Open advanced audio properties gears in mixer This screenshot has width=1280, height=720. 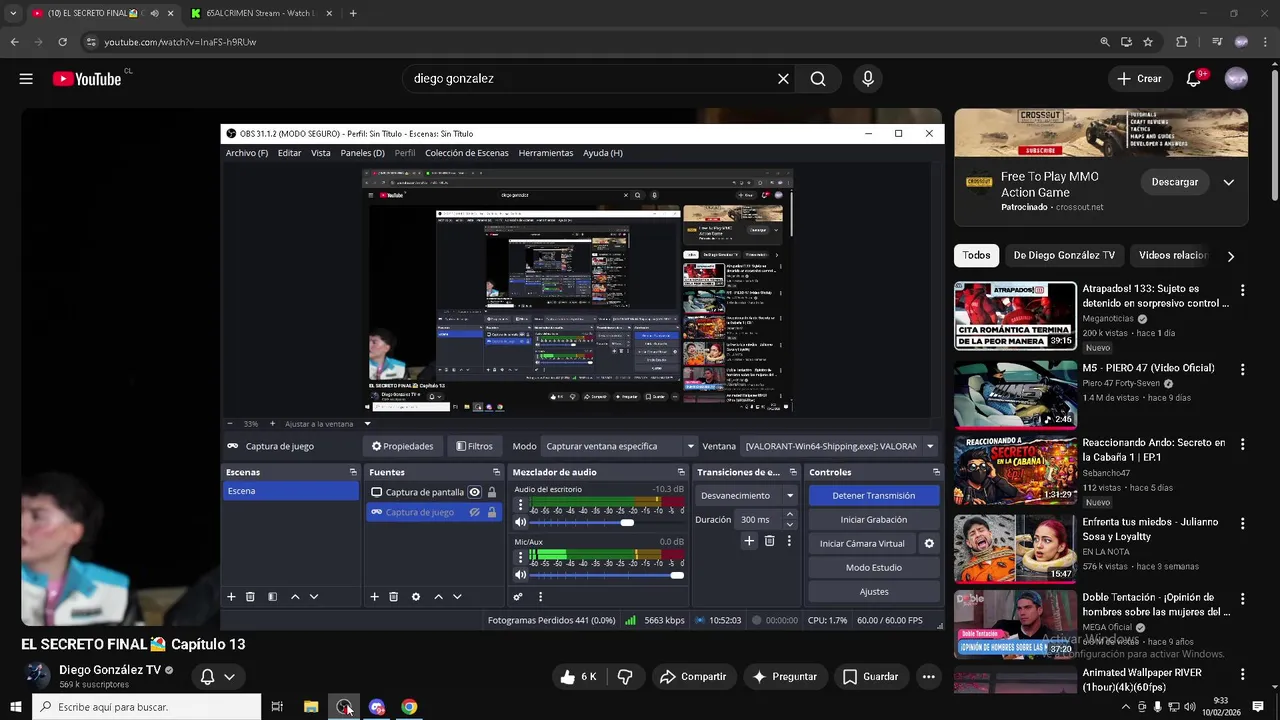pos(518,597)
